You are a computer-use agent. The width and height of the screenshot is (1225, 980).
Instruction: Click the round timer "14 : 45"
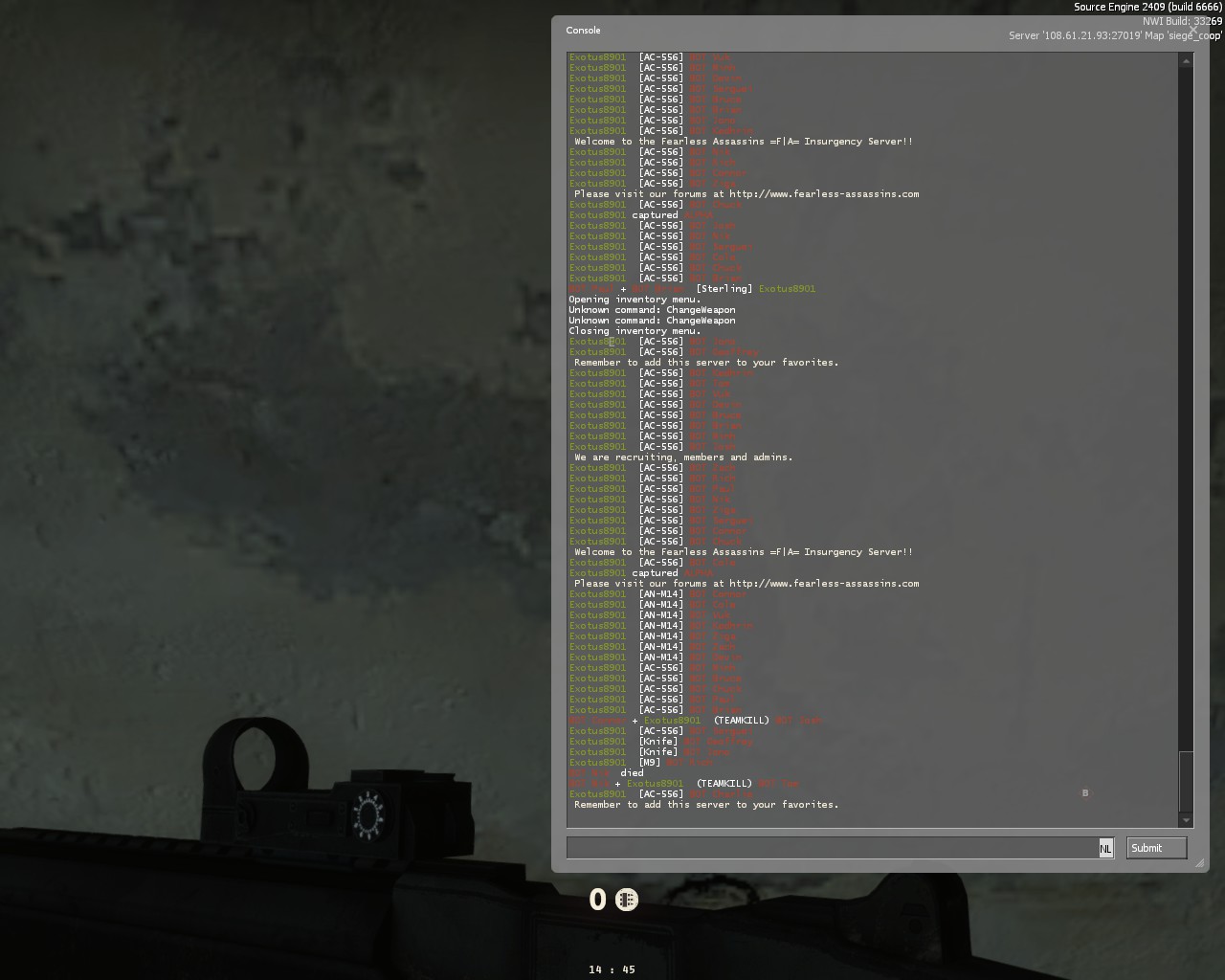tap(612, 969)
